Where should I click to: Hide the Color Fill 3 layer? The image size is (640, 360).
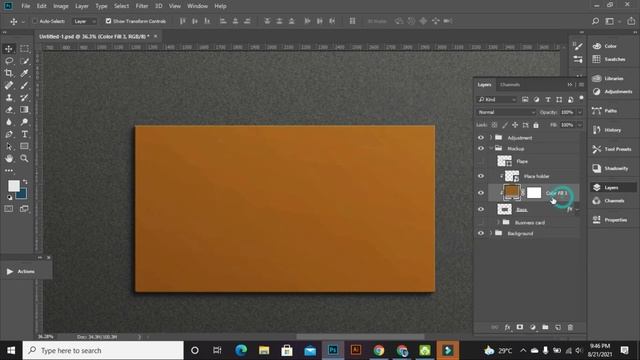[x=481, y=193]
